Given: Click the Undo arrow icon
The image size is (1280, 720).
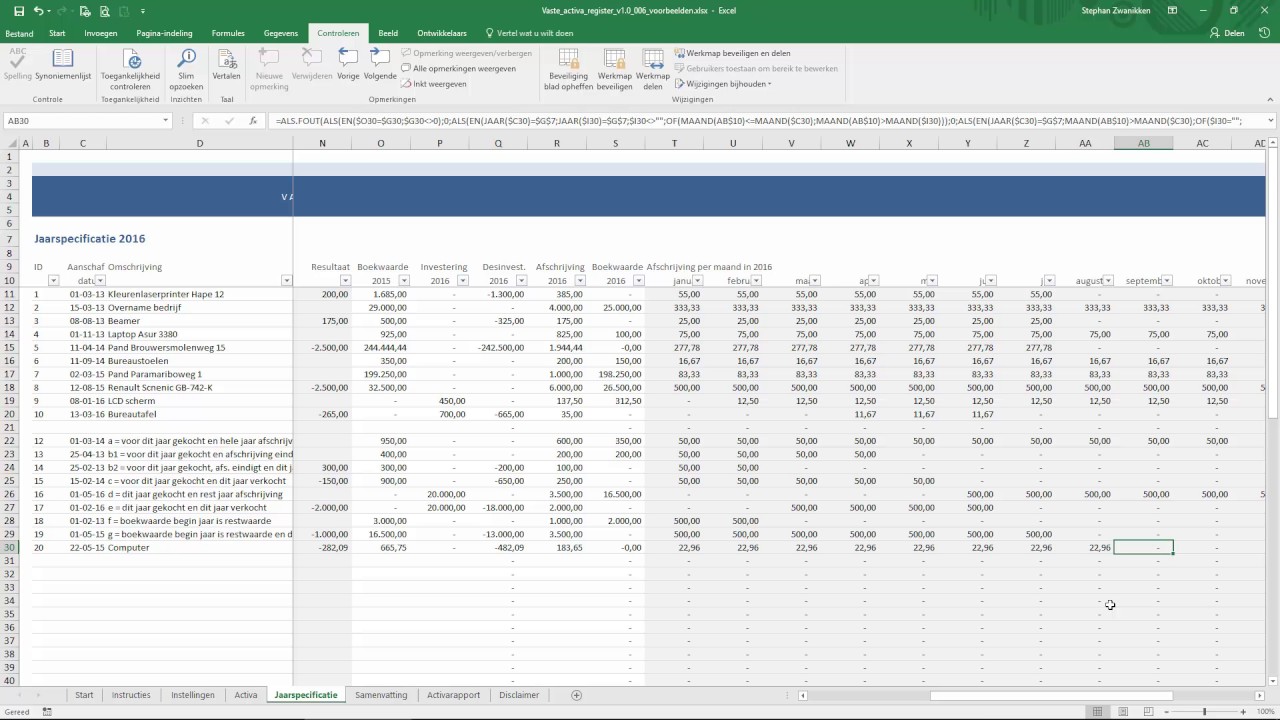Looking at the screenshot, I should pos(38,10).
